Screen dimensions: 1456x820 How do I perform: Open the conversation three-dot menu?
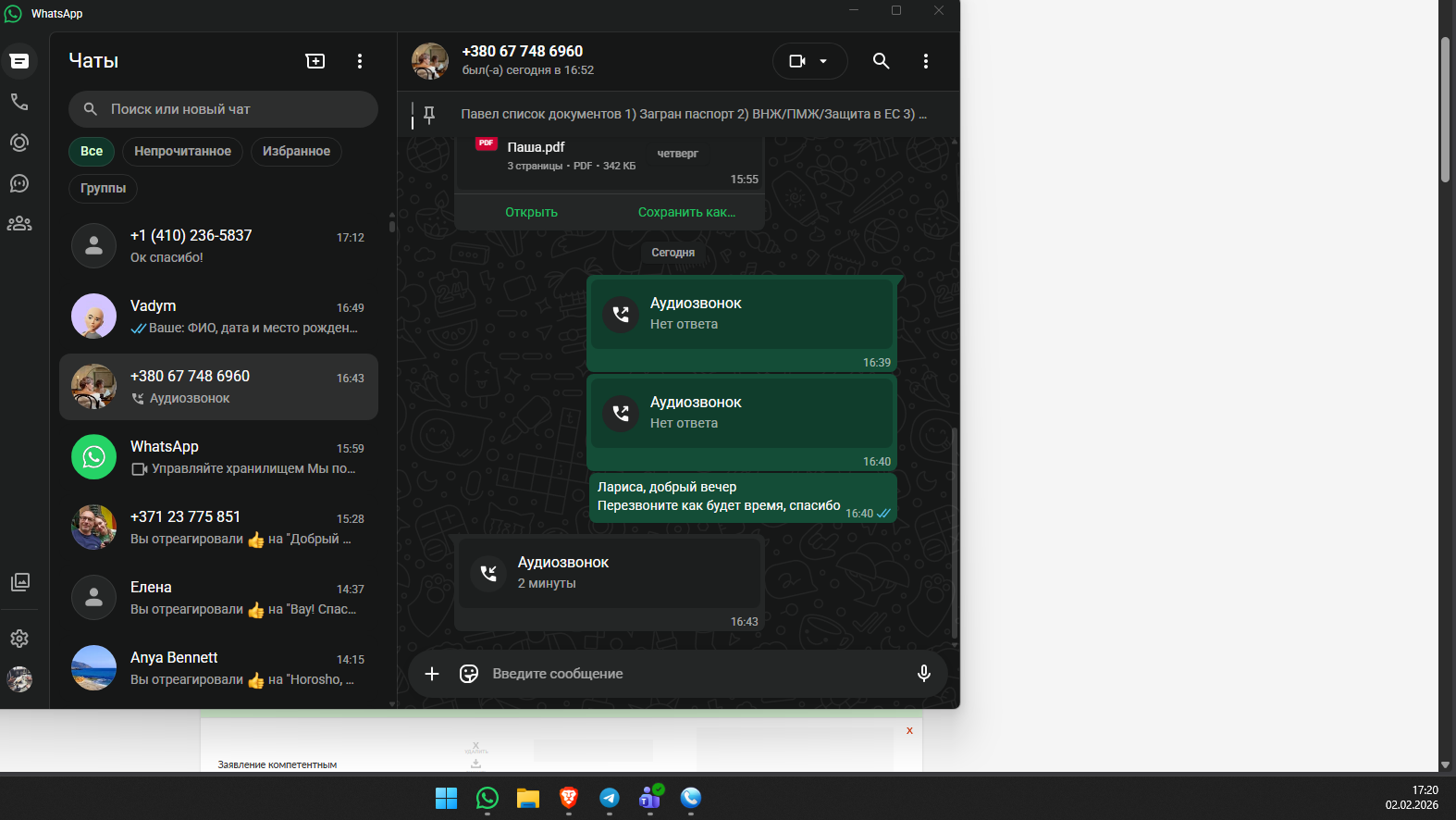tap(925, 61)
